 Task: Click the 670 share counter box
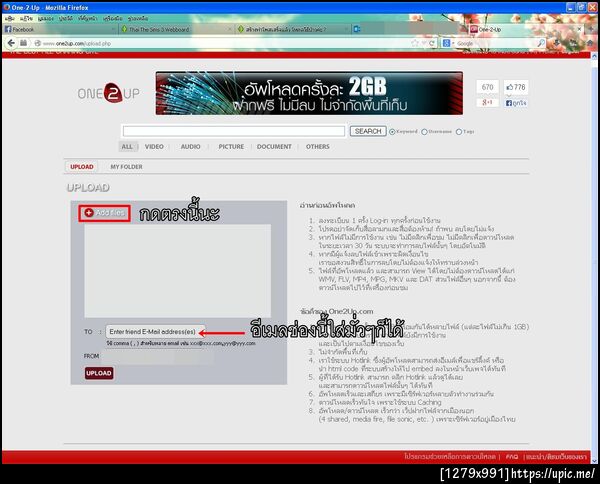pos(488,87)
